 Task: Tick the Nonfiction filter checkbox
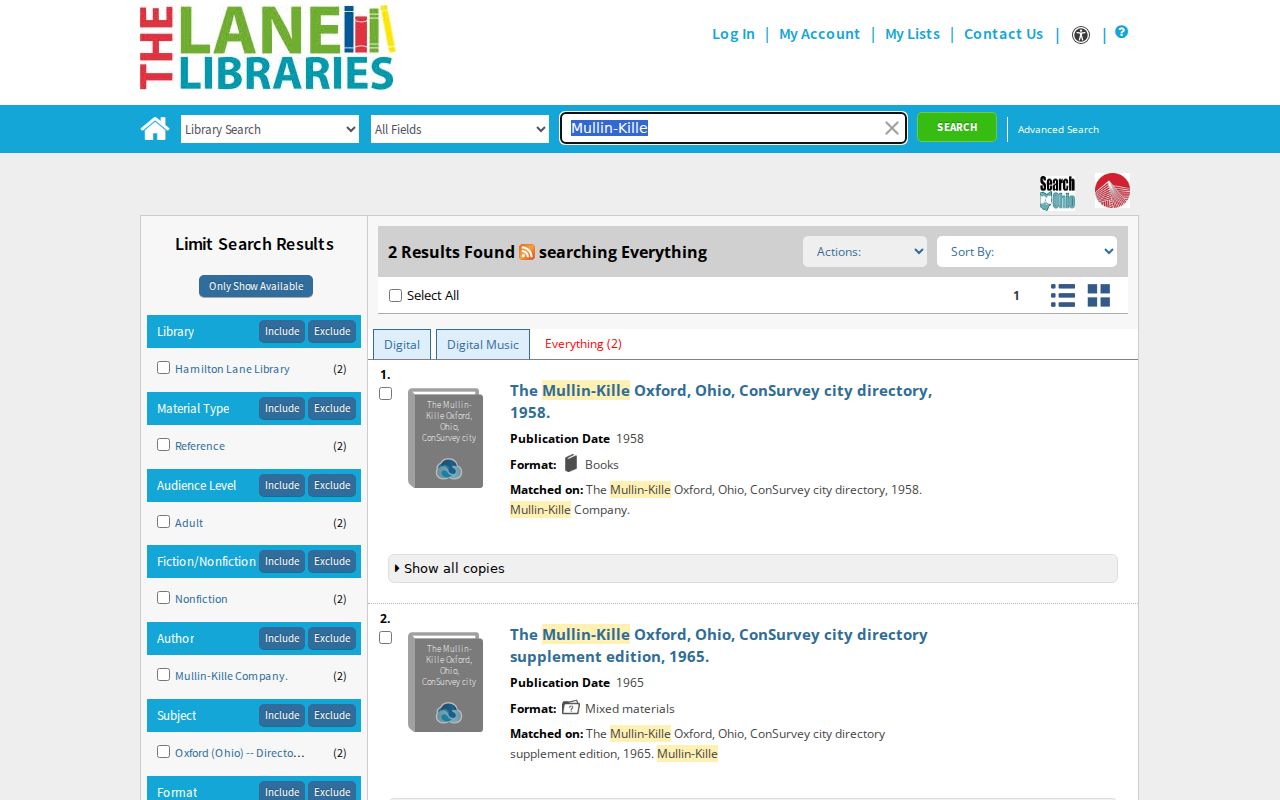[163, 597]
